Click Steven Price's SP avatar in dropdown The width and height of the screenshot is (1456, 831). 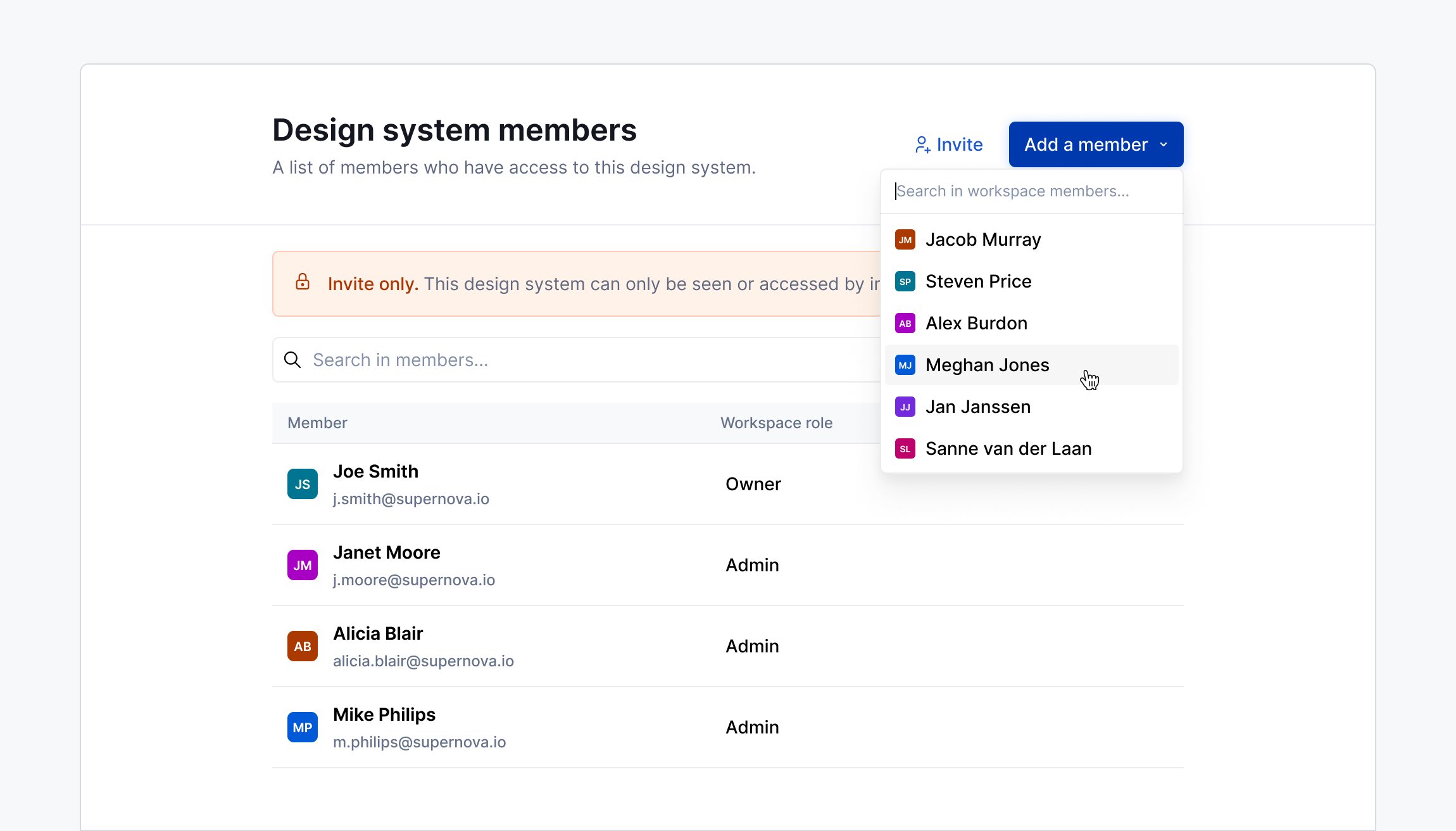click(x=905, y=281)
